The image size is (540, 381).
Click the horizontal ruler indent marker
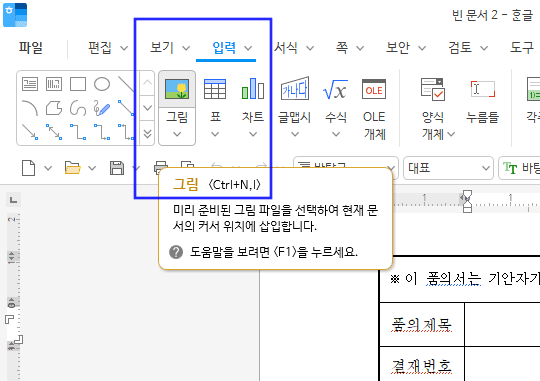coord(467,201)
